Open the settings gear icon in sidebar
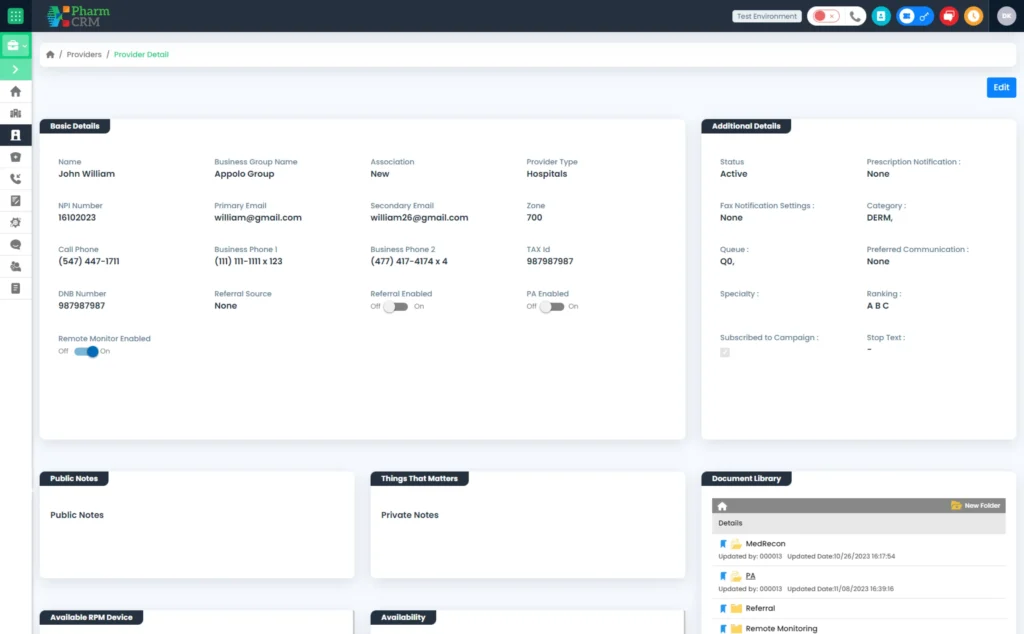This screenshot has width=1024, height=634. pyautogui.click(x=15, y=223)
